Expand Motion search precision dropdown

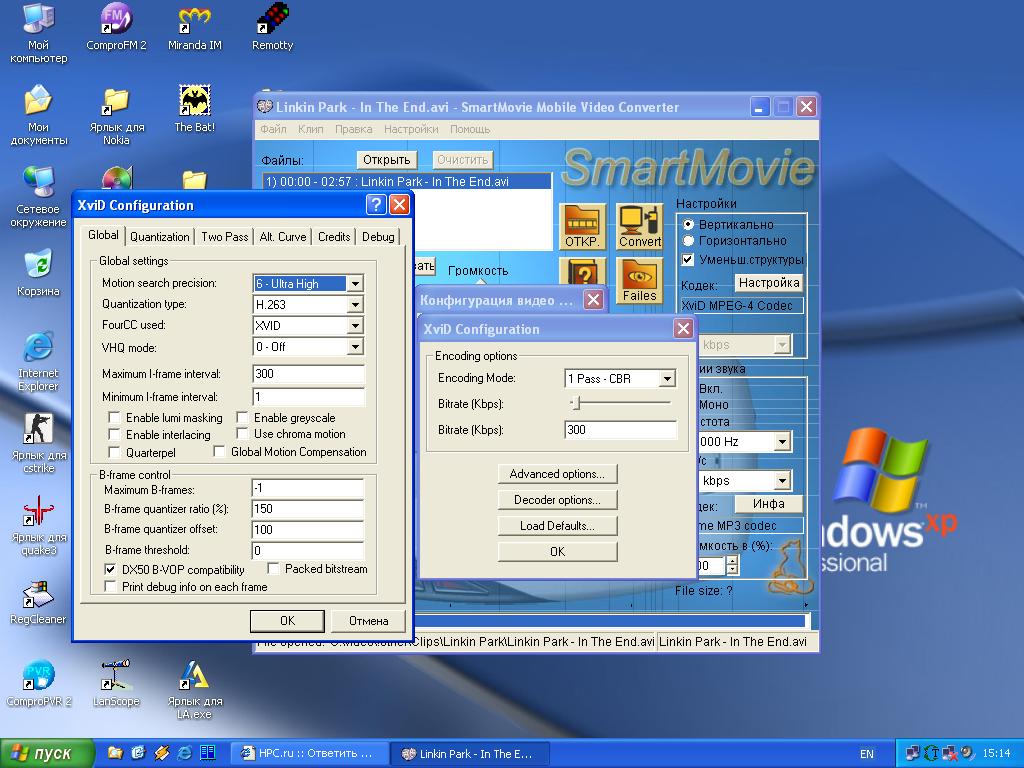coord(355,283)
